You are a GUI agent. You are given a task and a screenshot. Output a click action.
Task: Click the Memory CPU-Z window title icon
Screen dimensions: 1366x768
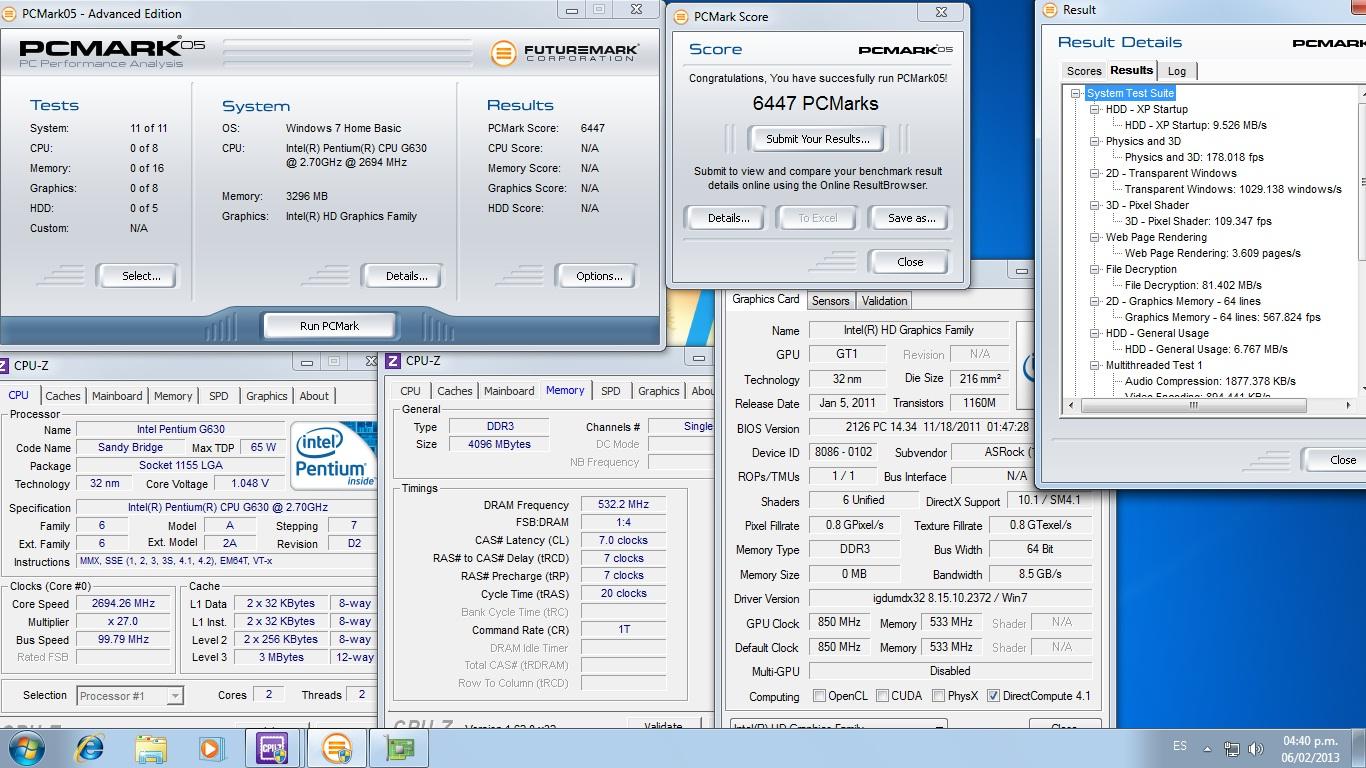coord(393,361)
